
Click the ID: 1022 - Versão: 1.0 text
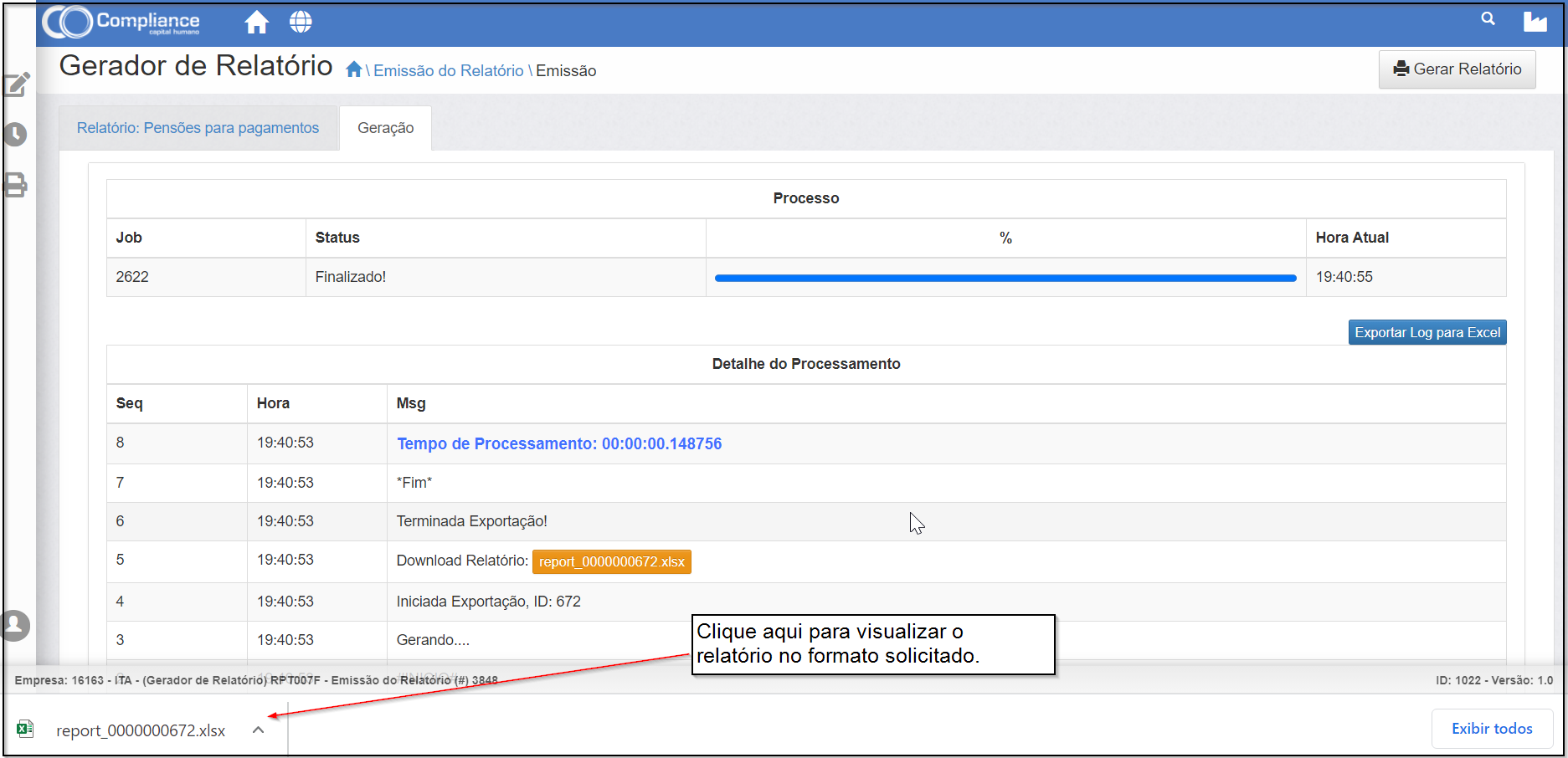coord(1494,680)
